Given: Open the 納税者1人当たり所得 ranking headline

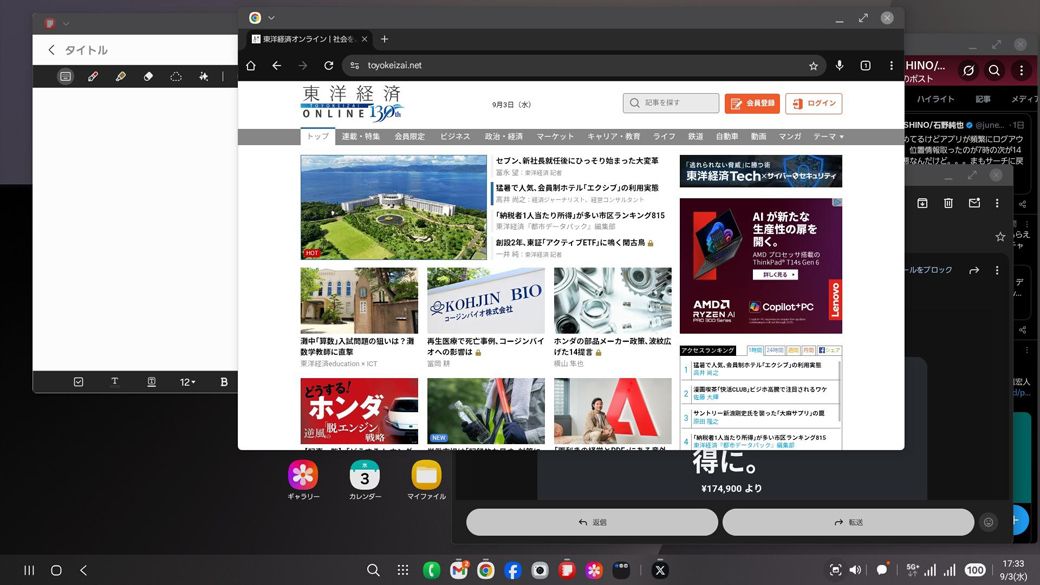Looking at the screenshot, I should point(580,215).
